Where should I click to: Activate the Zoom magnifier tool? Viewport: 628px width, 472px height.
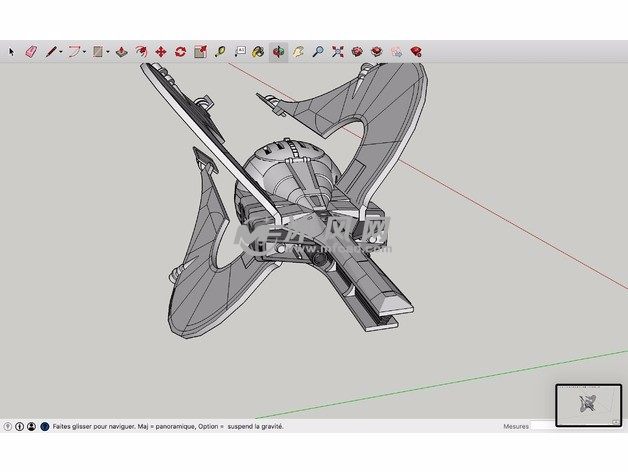pyautogui.click(x=318, y=51)
